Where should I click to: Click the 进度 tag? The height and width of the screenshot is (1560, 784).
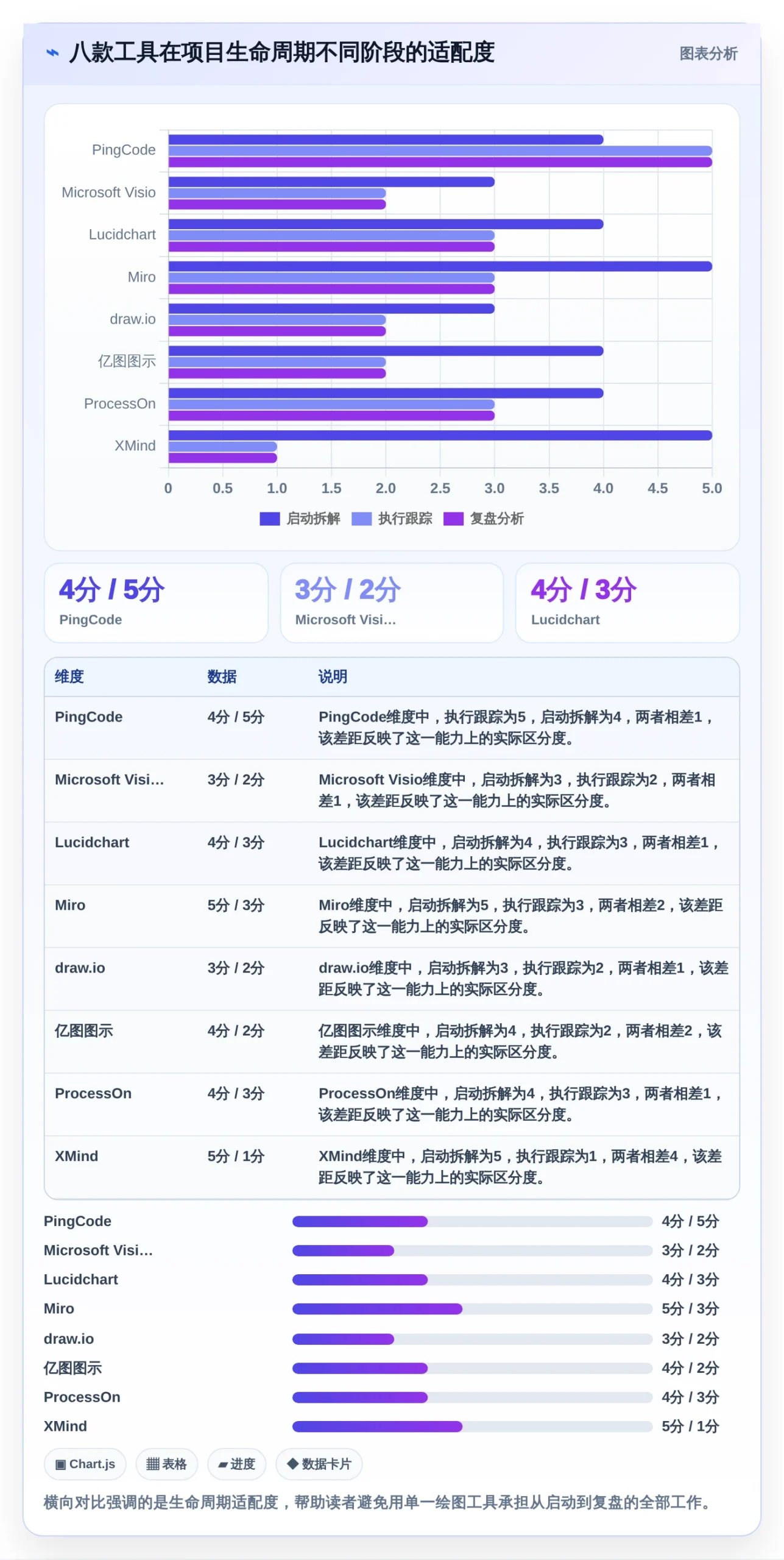[236, 1464]
